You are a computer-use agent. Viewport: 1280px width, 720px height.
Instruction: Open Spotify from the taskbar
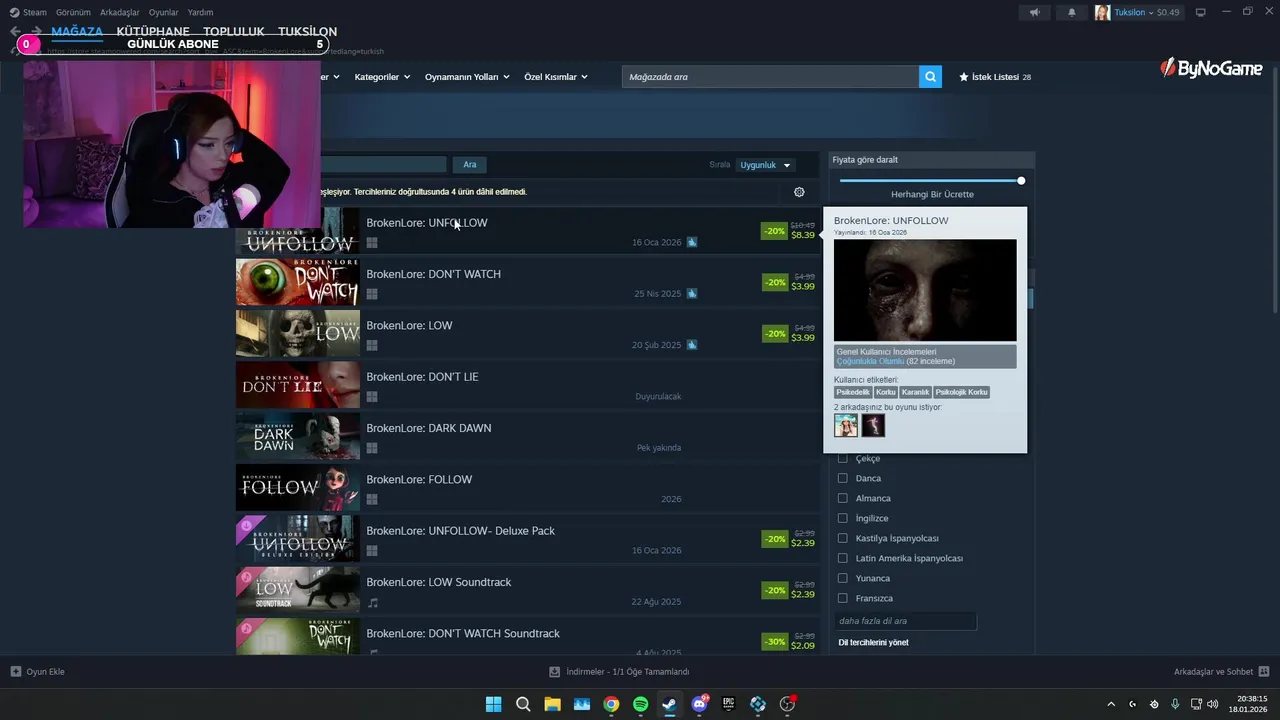pos(641,704)
